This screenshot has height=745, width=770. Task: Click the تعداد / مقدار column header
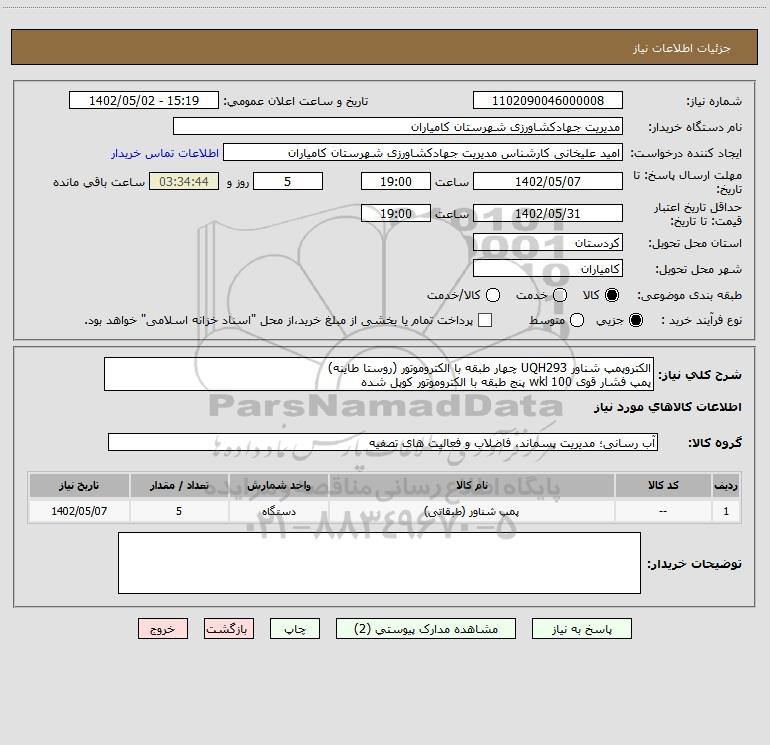(x=179, y=485)
